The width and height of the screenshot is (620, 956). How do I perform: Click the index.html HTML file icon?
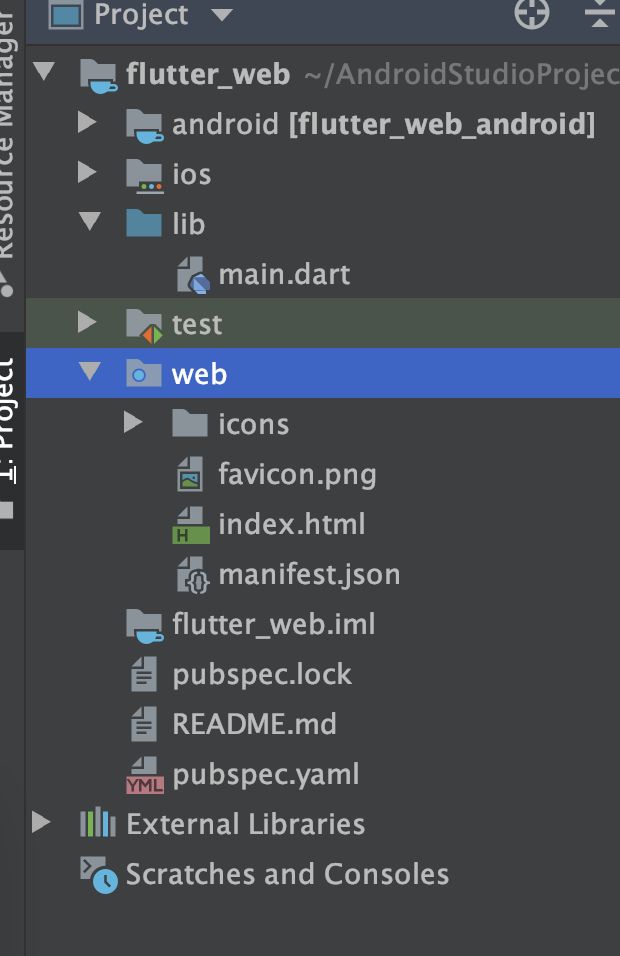click(x=191, y=525)
